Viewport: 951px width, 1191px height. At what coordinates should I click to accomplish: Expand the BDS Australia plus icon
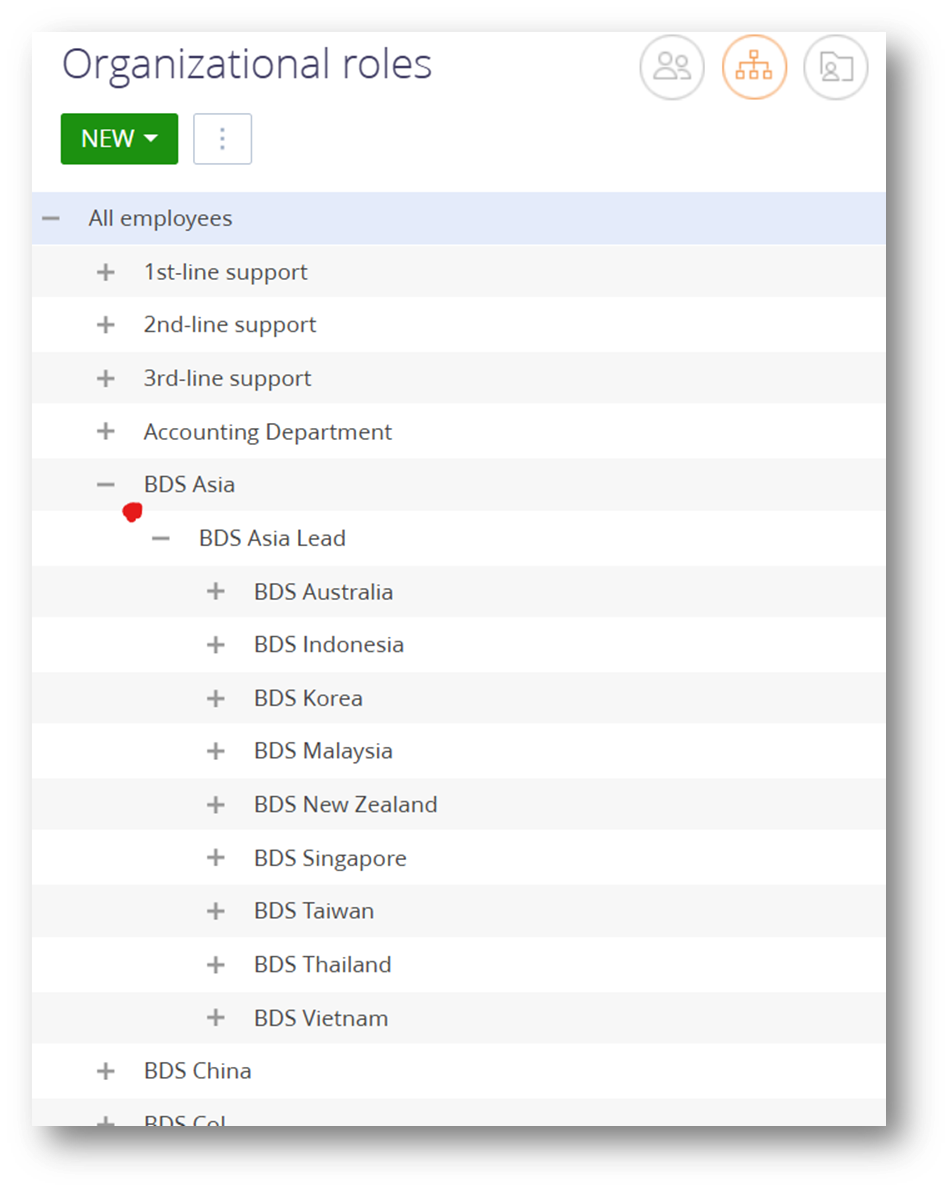[x=216, y=592]
